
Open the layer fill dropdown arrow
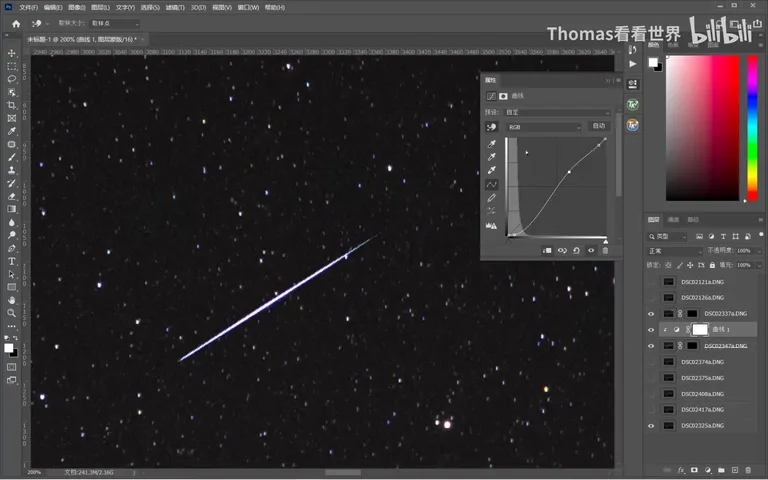click(760, 265)
